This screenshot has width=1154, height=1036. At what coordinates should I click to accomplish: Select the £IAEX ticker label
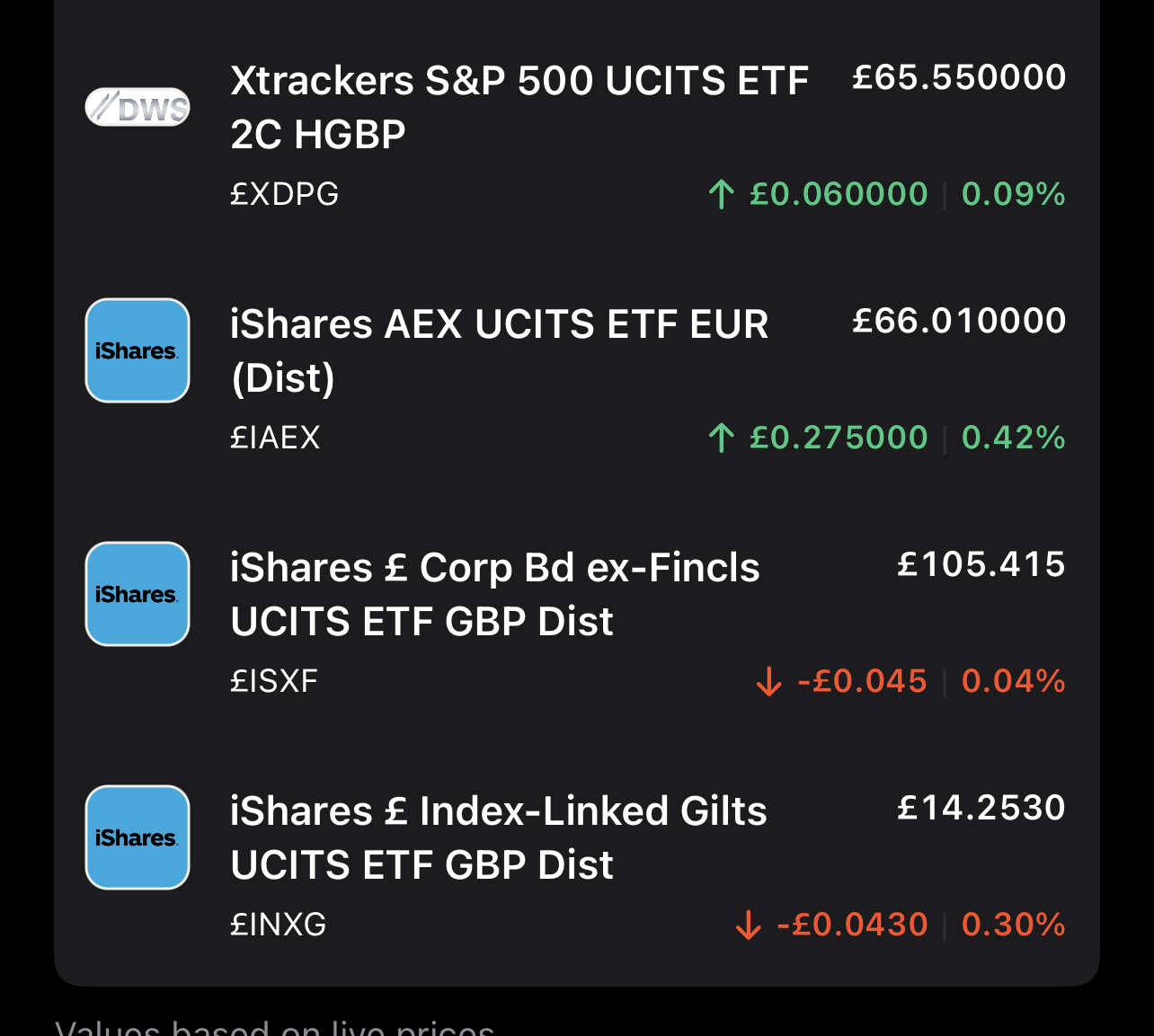pos(275,438)
